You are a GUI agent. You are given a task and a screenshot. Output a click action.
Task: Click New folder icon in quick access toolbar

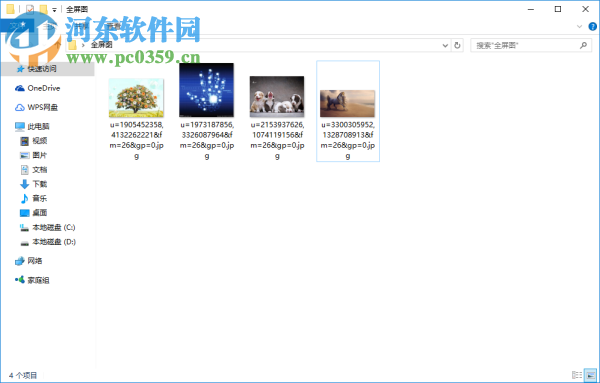[43, 9]
